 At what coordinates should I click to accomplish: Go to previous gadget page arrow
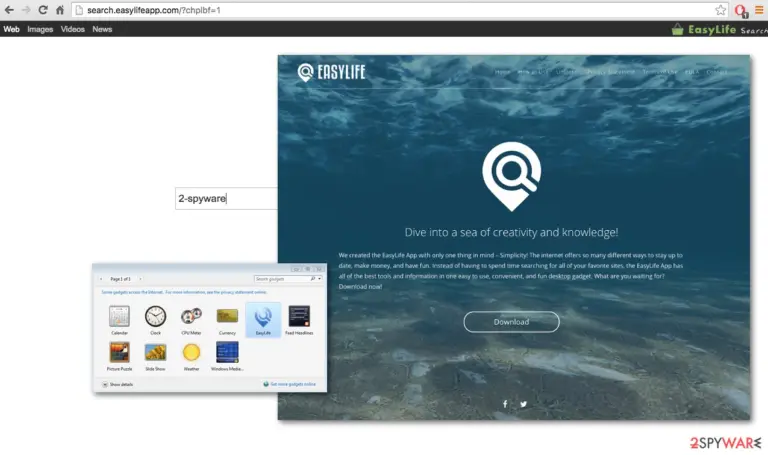(101, 279)
